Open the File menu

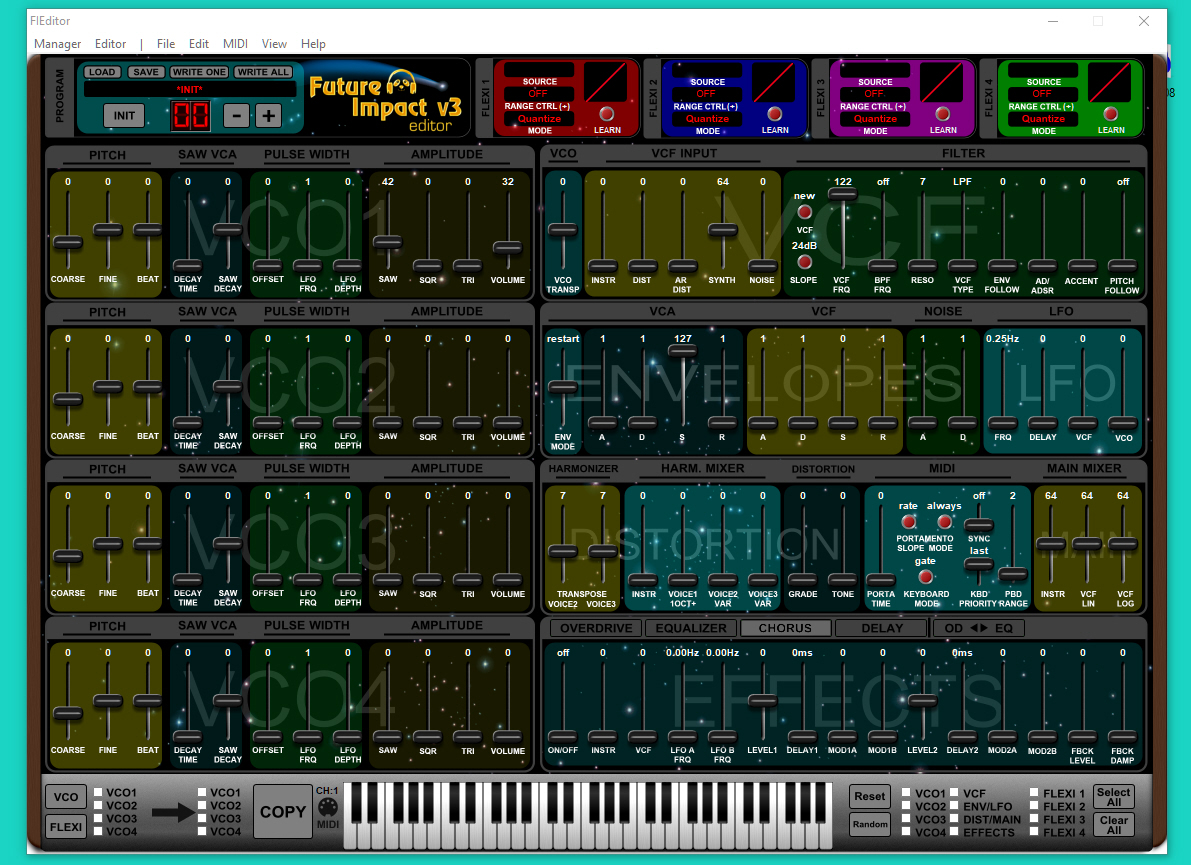(x=166, y=44)
